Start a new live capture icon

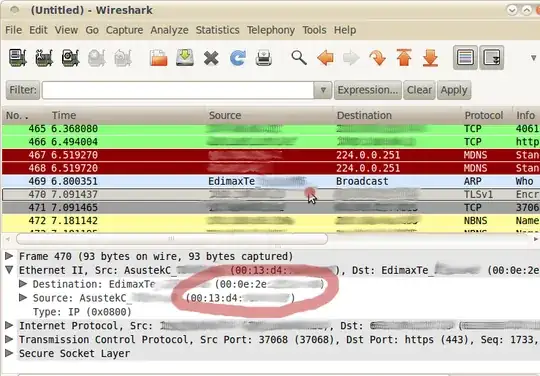coord(71,58)
